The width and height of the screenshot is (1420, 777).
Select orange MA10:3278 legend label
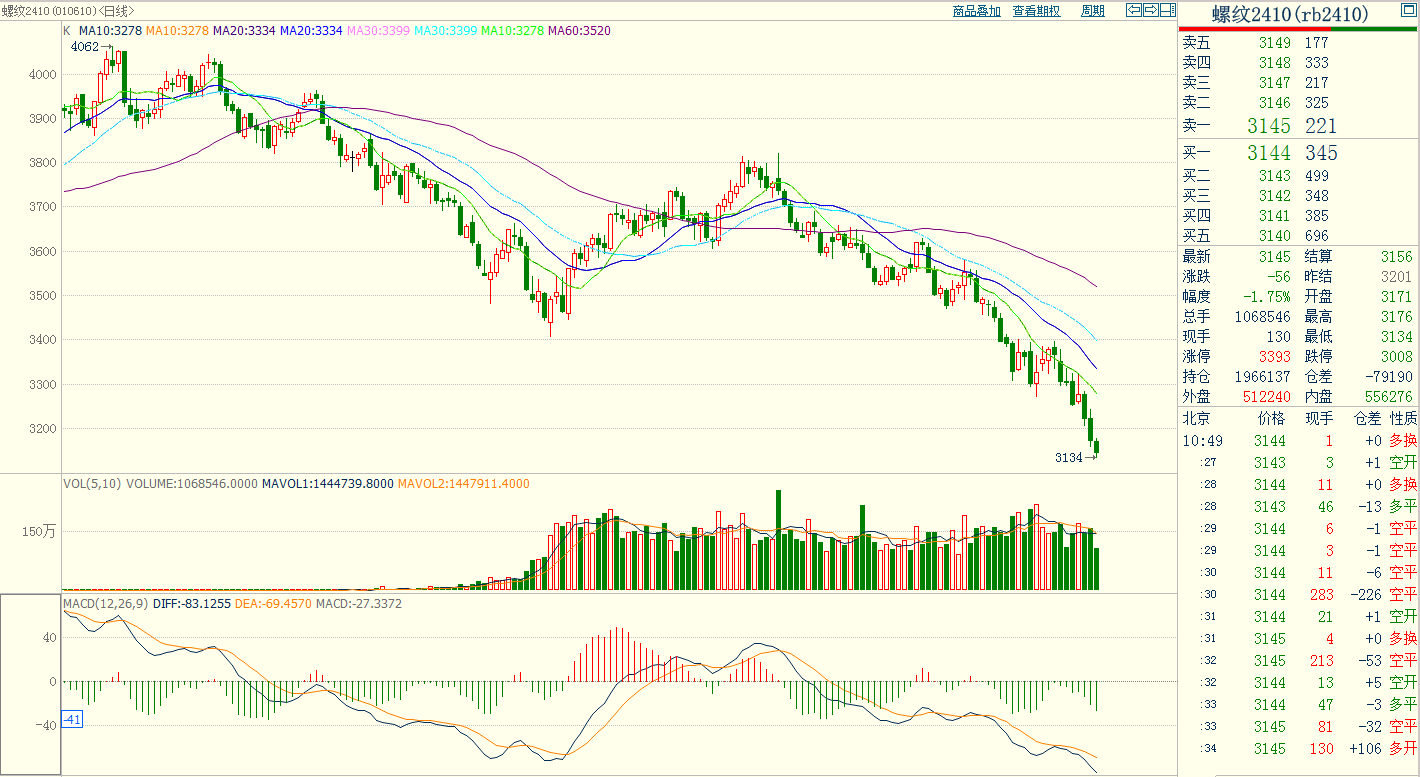(177, 31)
